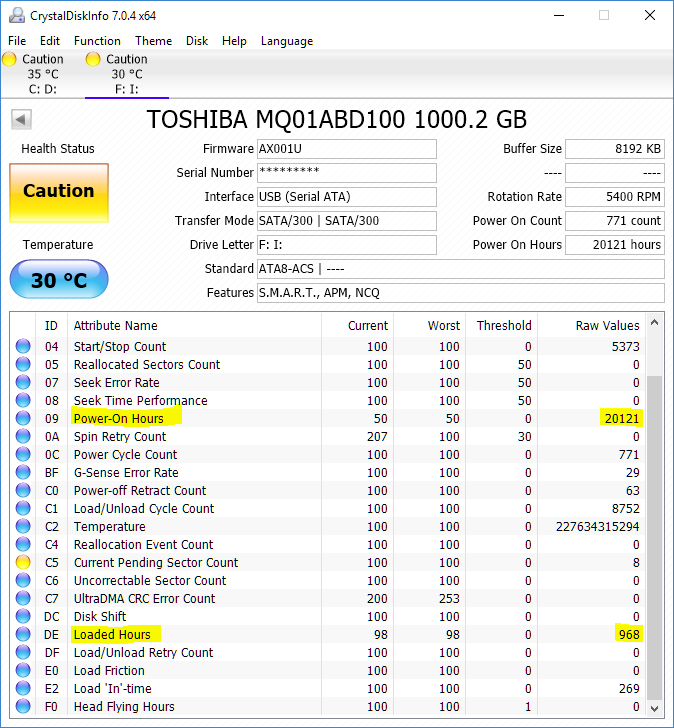Click the status circle for Reallocation Event Count

tap(23, 544)
